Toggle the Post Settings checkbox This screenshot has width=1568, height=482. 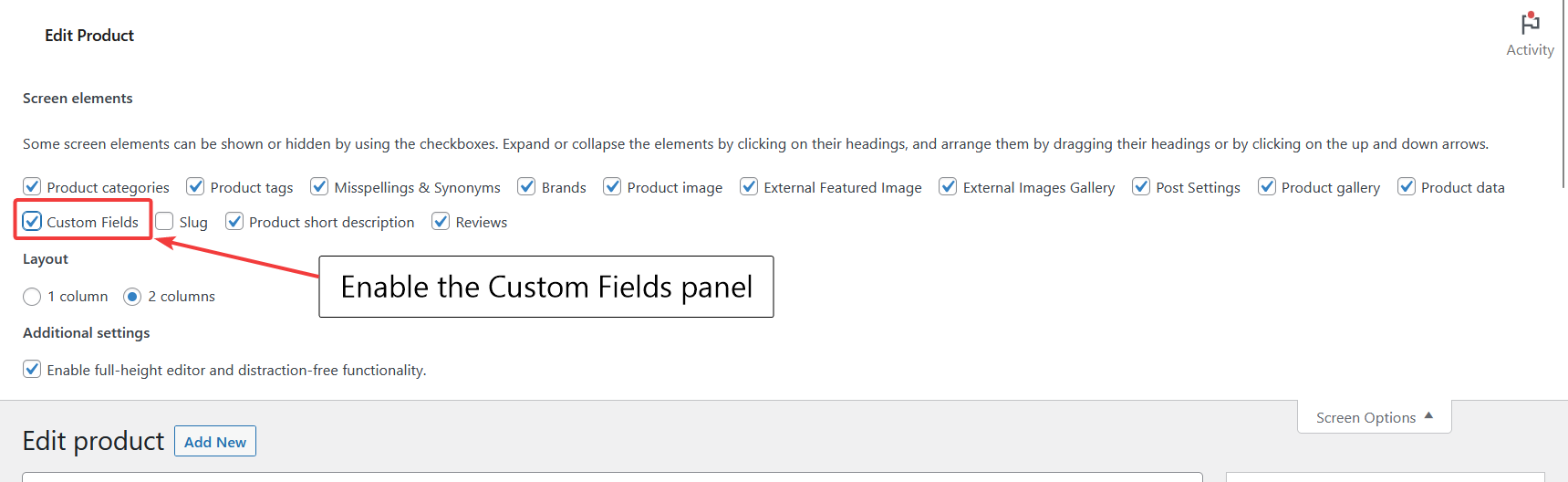(1141, 186)
